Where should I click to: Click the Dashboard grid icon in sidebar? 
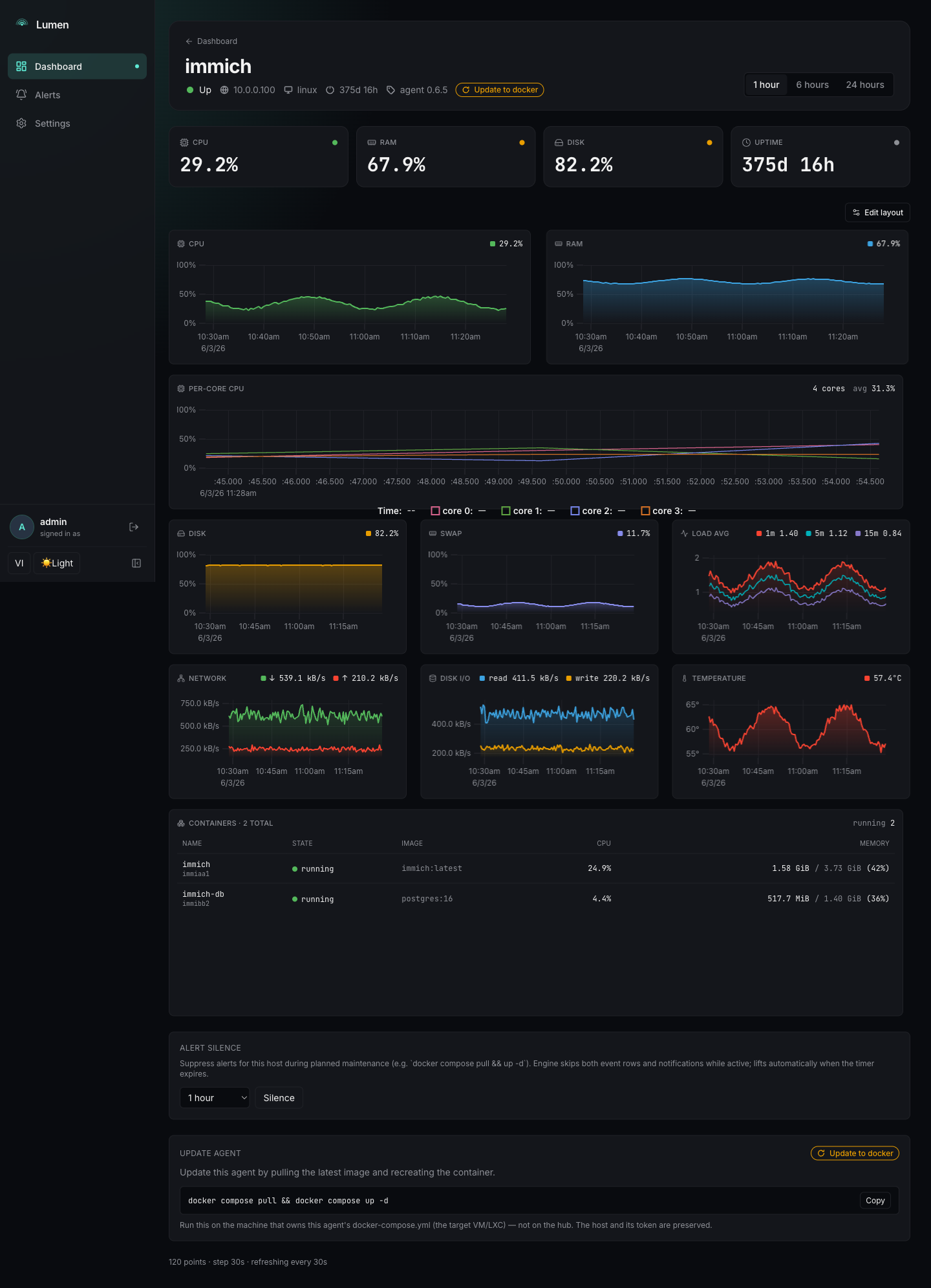(21, 66)
